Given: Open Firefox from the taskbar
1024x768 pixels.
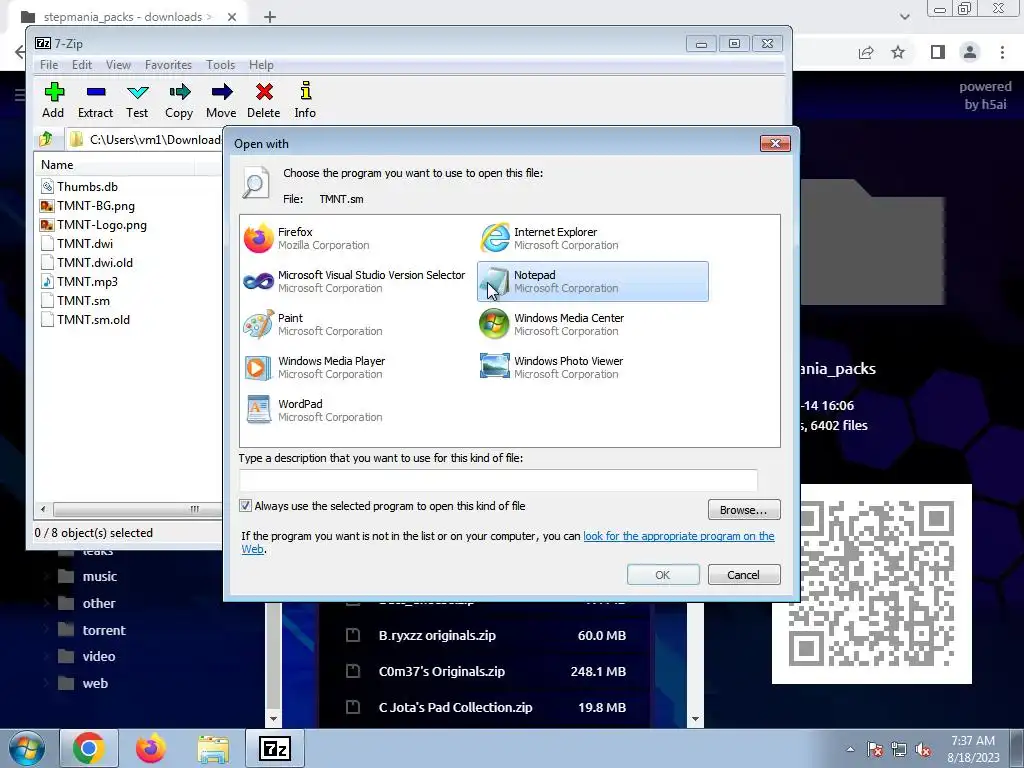Looking at the screenshot, I should coord(151,748).
